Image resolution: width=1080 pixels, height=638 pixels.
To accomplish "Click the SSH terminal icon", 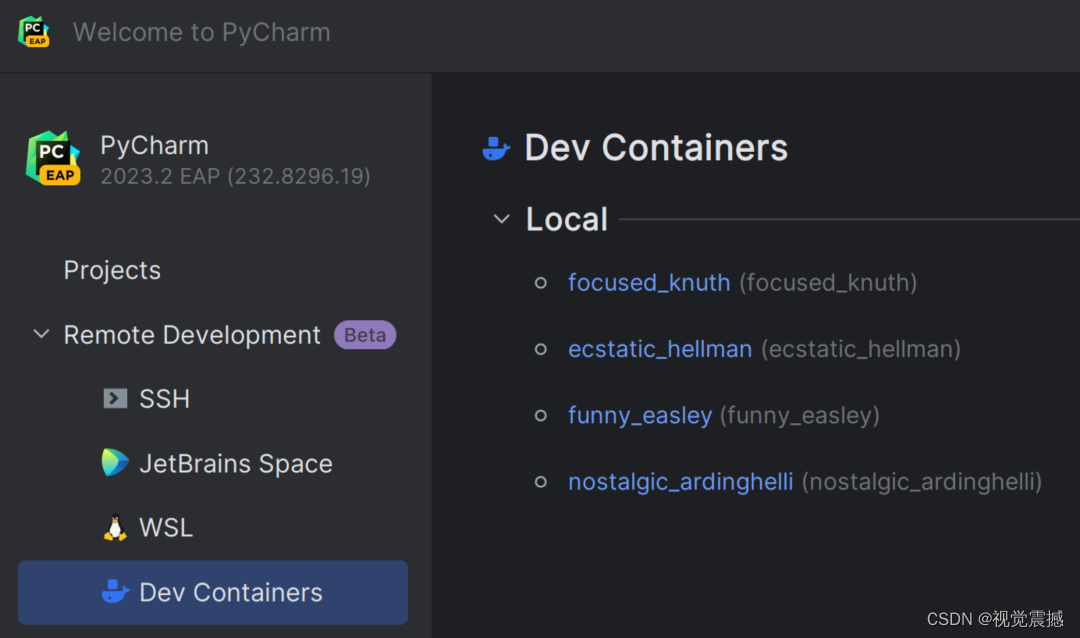I will [x=115, y=399].
